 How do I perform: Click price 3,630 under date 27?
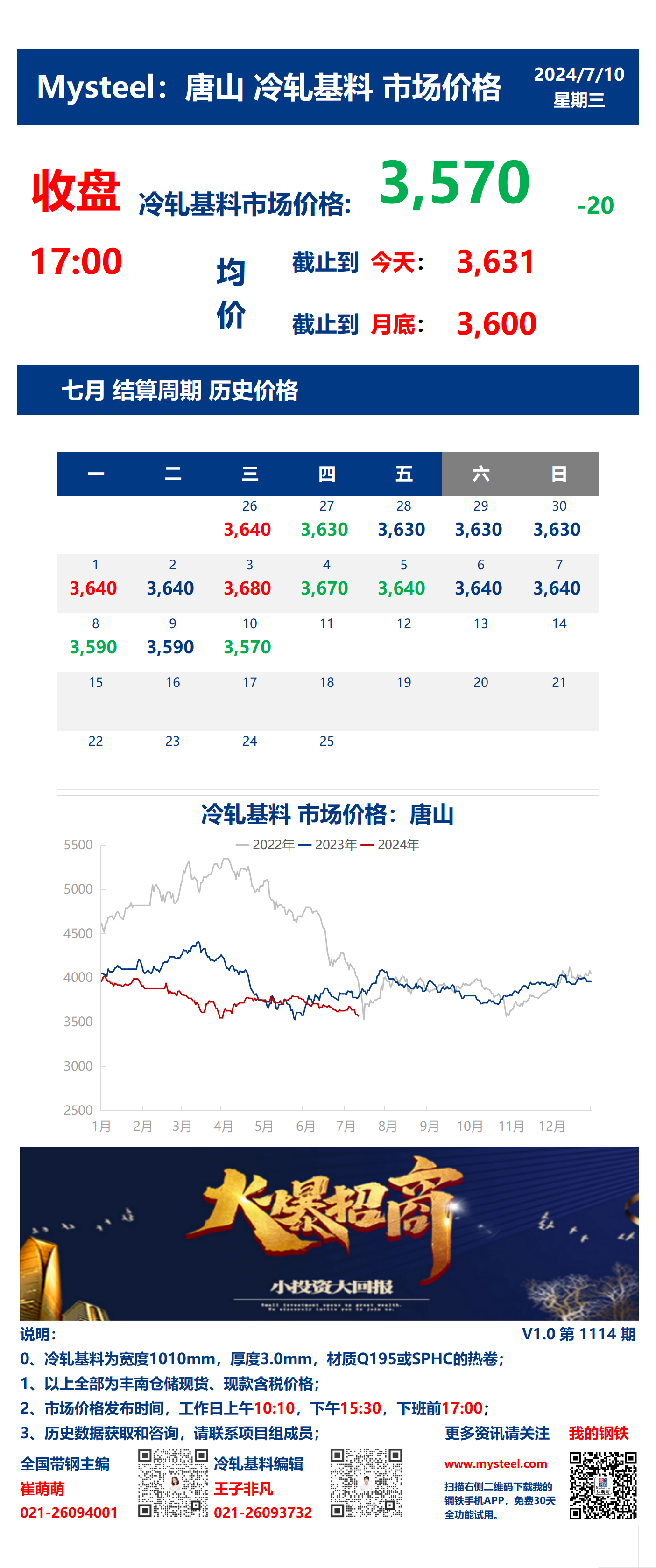[x=324, y=530]
